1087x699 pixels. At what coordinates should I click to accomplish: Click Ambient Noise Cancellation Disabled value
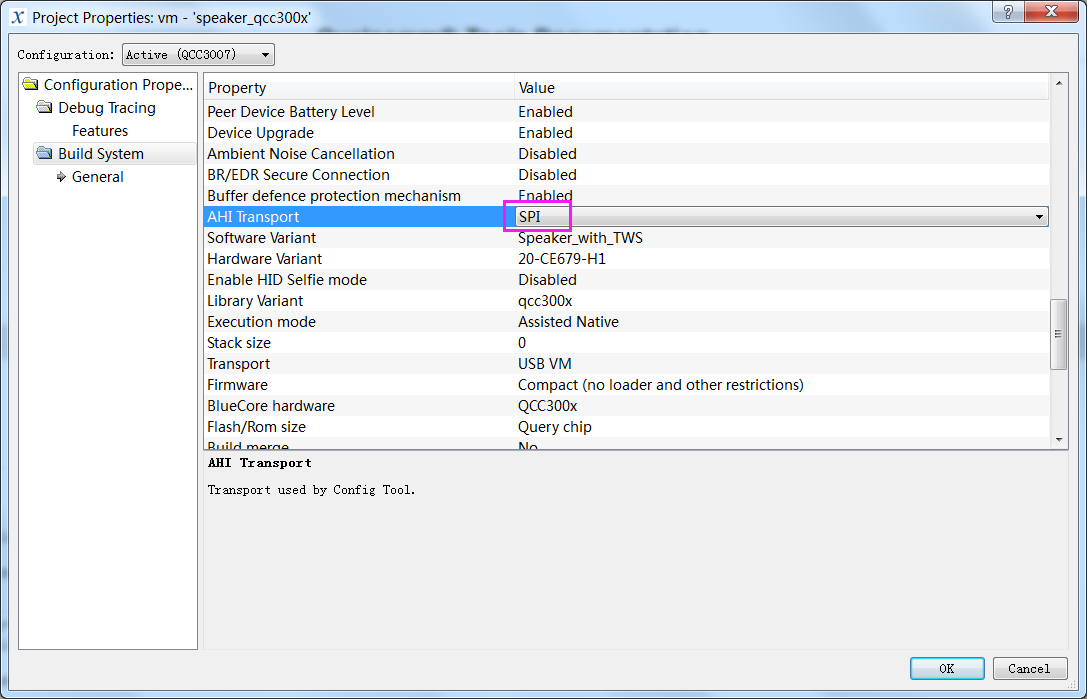tap(547, 153)
